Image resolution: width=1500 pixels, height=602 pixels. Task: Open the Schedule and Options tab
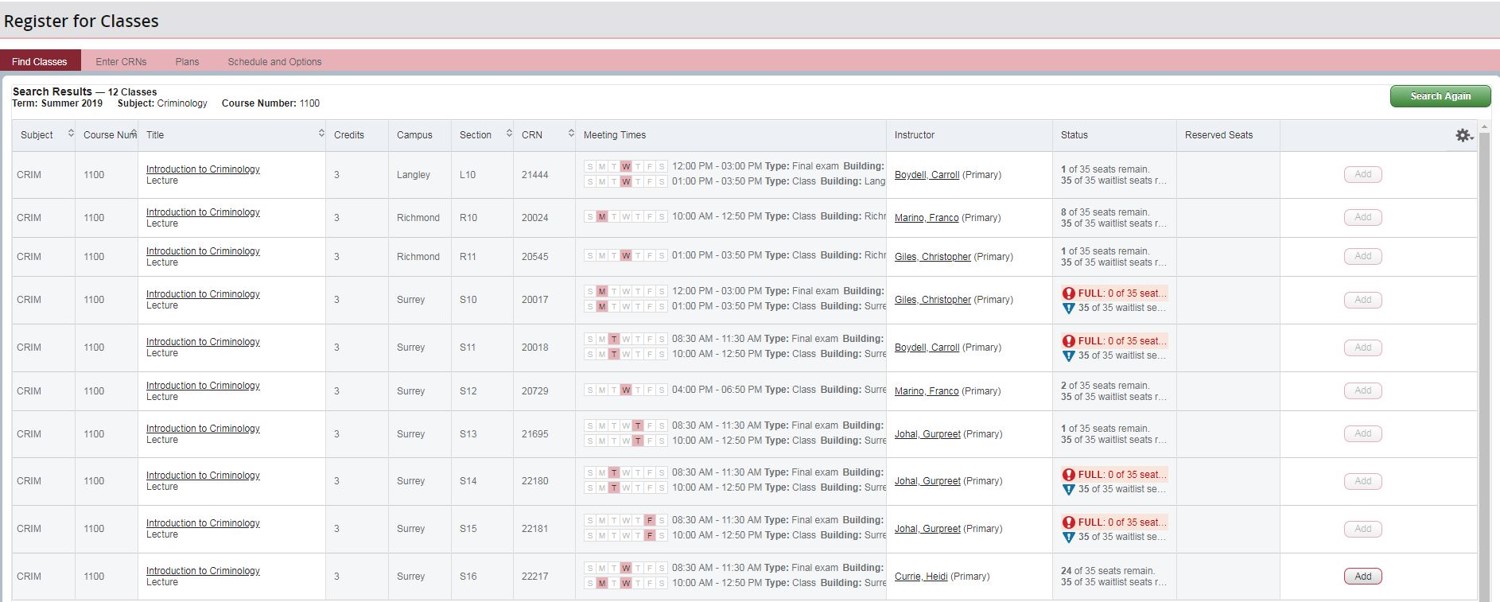tap(274, 62)
